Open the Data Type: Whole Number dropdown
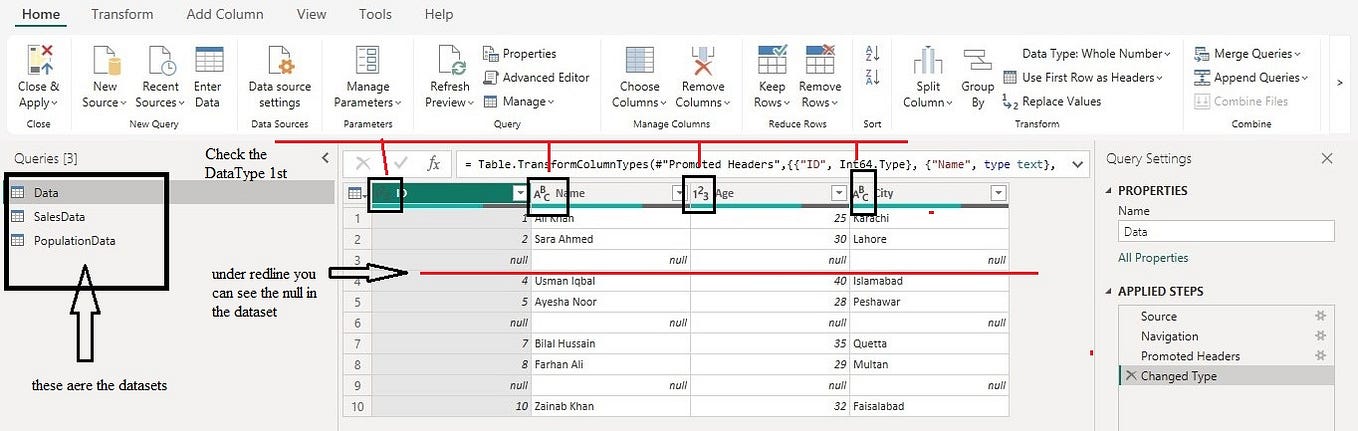The image size is (1358, 431). [x=1097, y=53]
